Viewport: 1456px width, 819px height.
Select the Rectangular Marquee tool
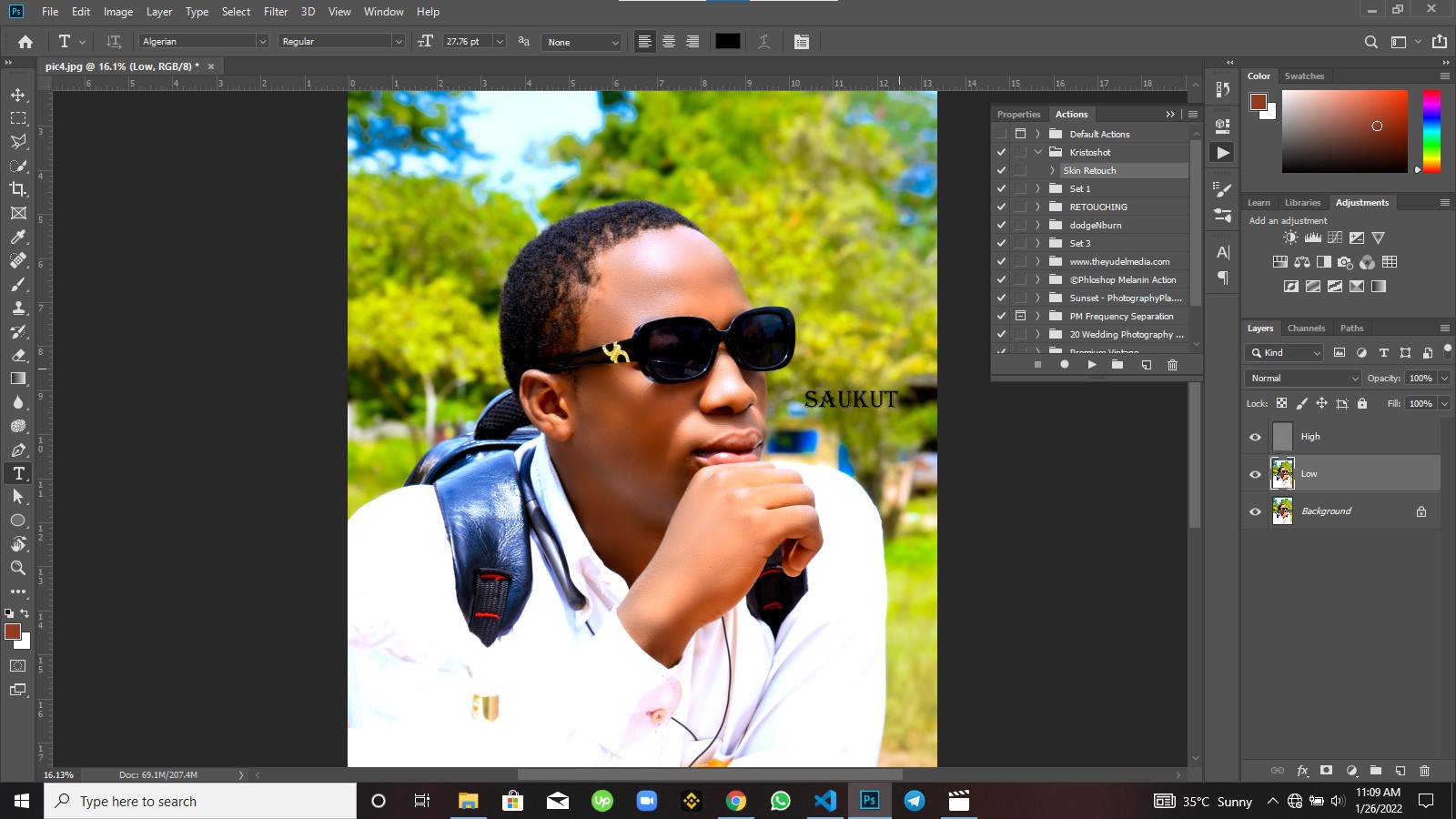click(18, 118)
